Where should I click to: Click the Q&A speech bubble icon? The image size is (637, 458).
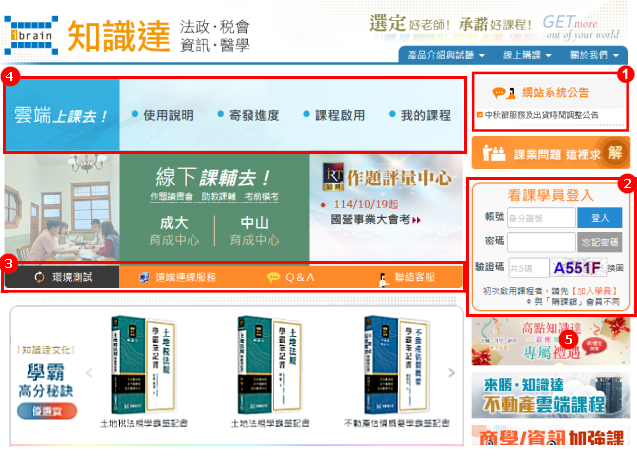click(x=273, y=277)
